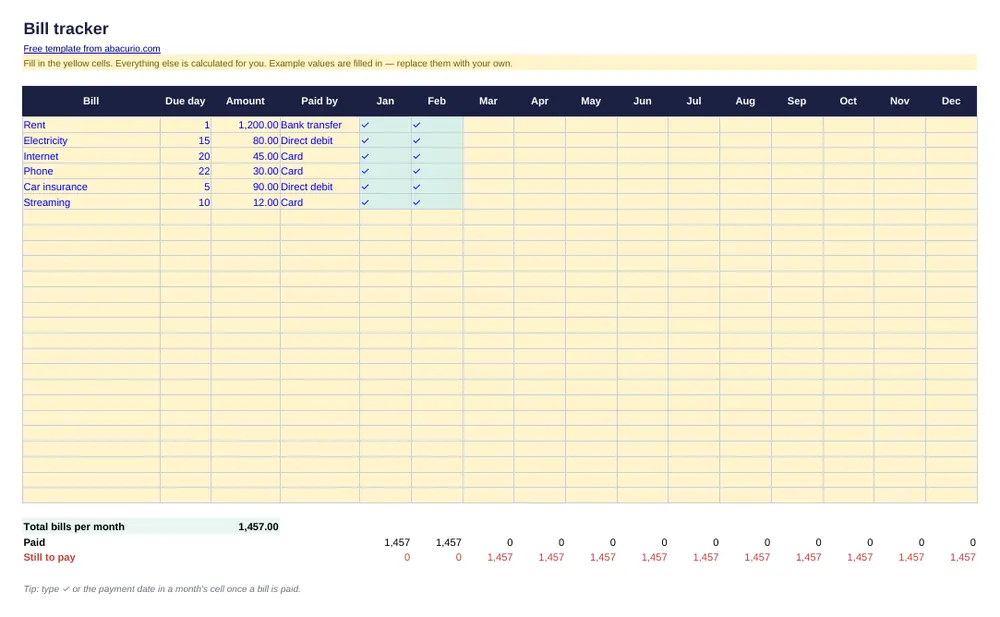Viewport: 1000px width, 617px height.
Task: Select the 1,200.00 rent amount cell
Action: pos(246,125)
